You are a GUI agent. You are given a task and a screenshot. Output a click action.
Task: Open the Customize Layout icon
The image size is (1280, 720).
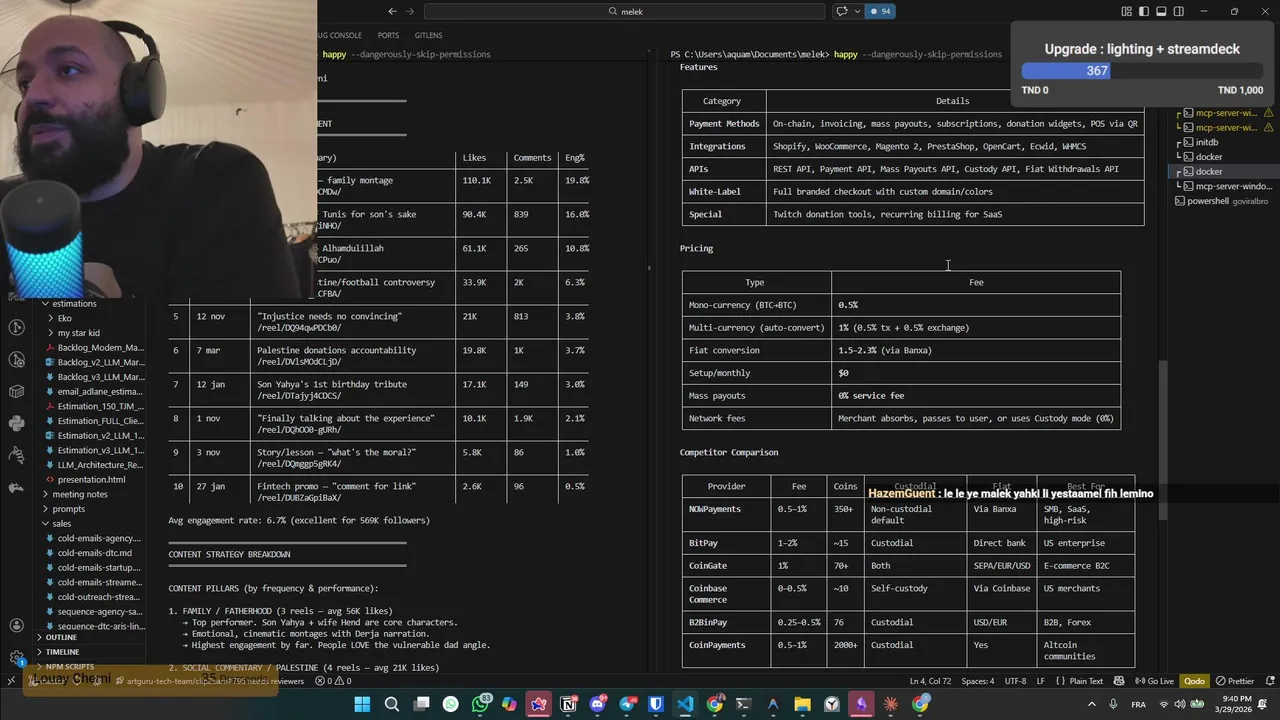1127,11
